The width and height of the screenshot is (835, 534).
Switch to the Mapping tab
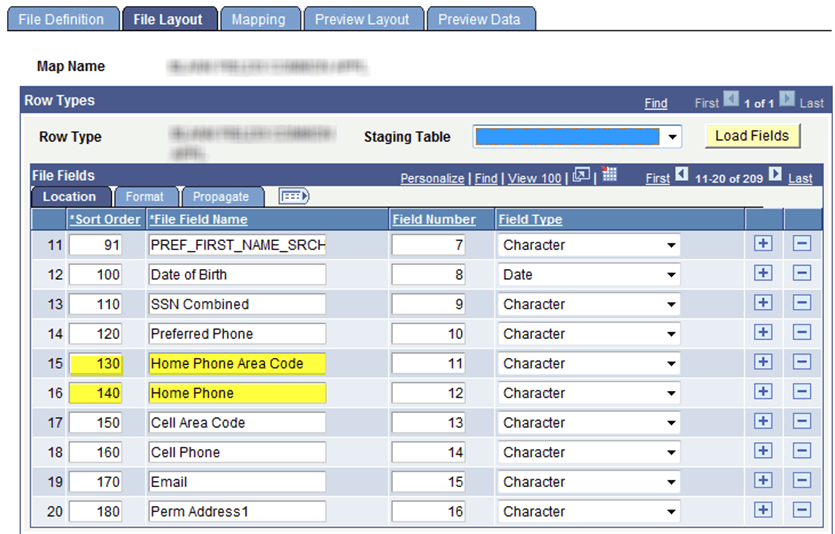click(260, 19)
